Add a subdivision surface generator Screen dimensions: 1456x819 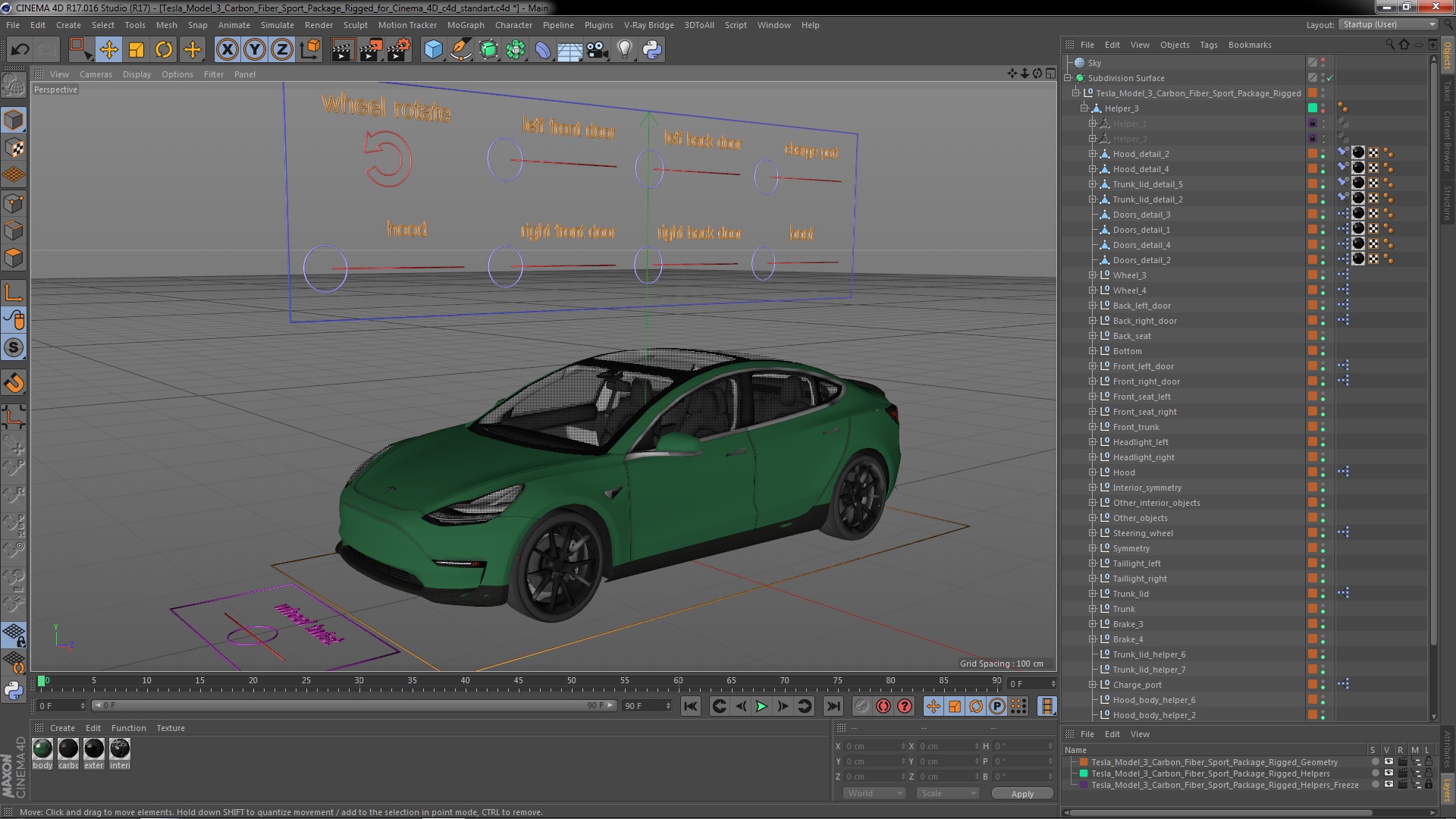coord(488,50)
